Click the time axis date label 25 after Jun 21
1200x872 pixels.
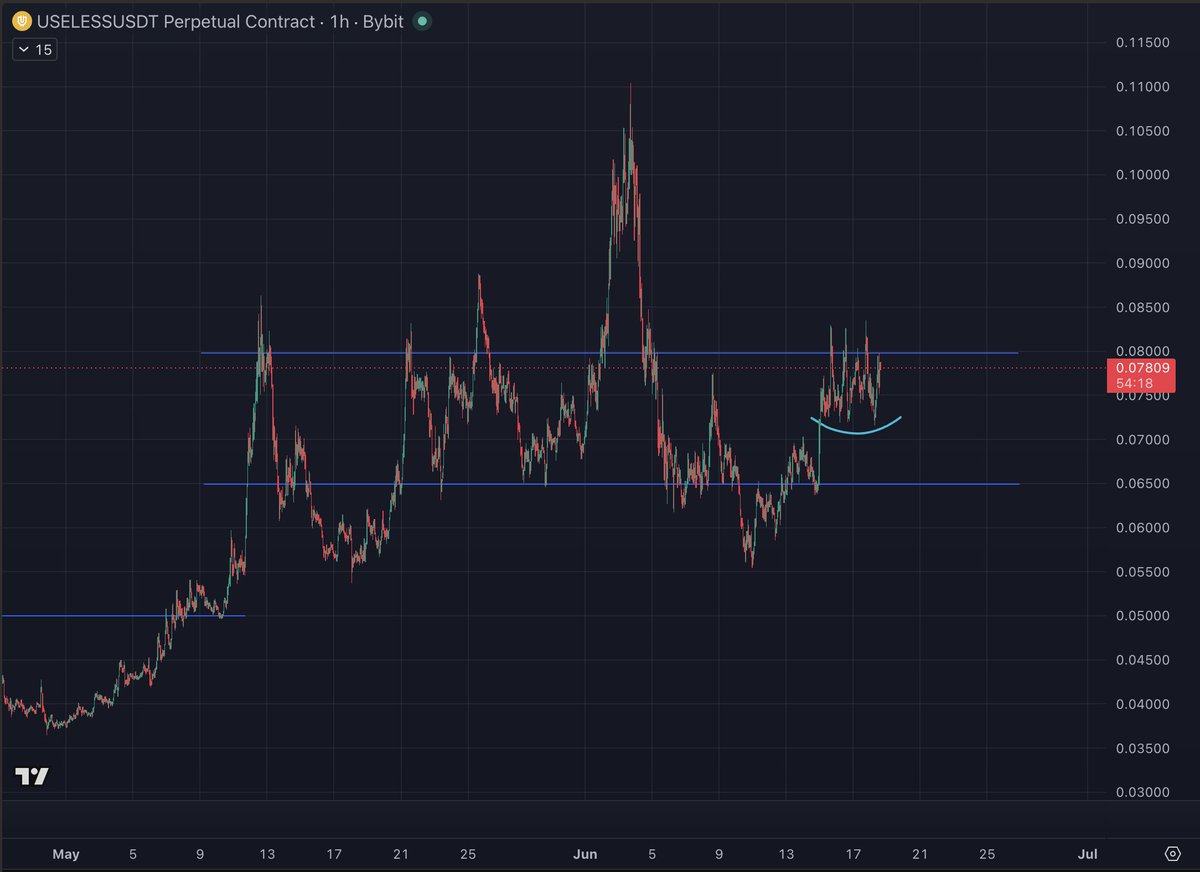987,854
